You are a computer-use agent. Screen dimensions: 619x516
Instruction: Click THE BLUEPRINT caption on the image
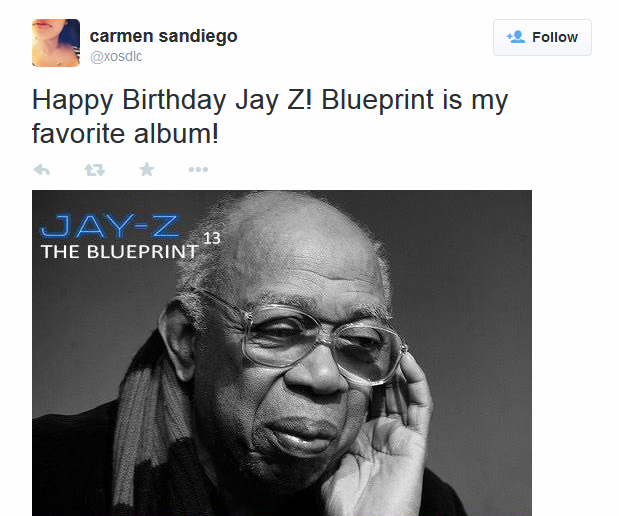(119, 252)
